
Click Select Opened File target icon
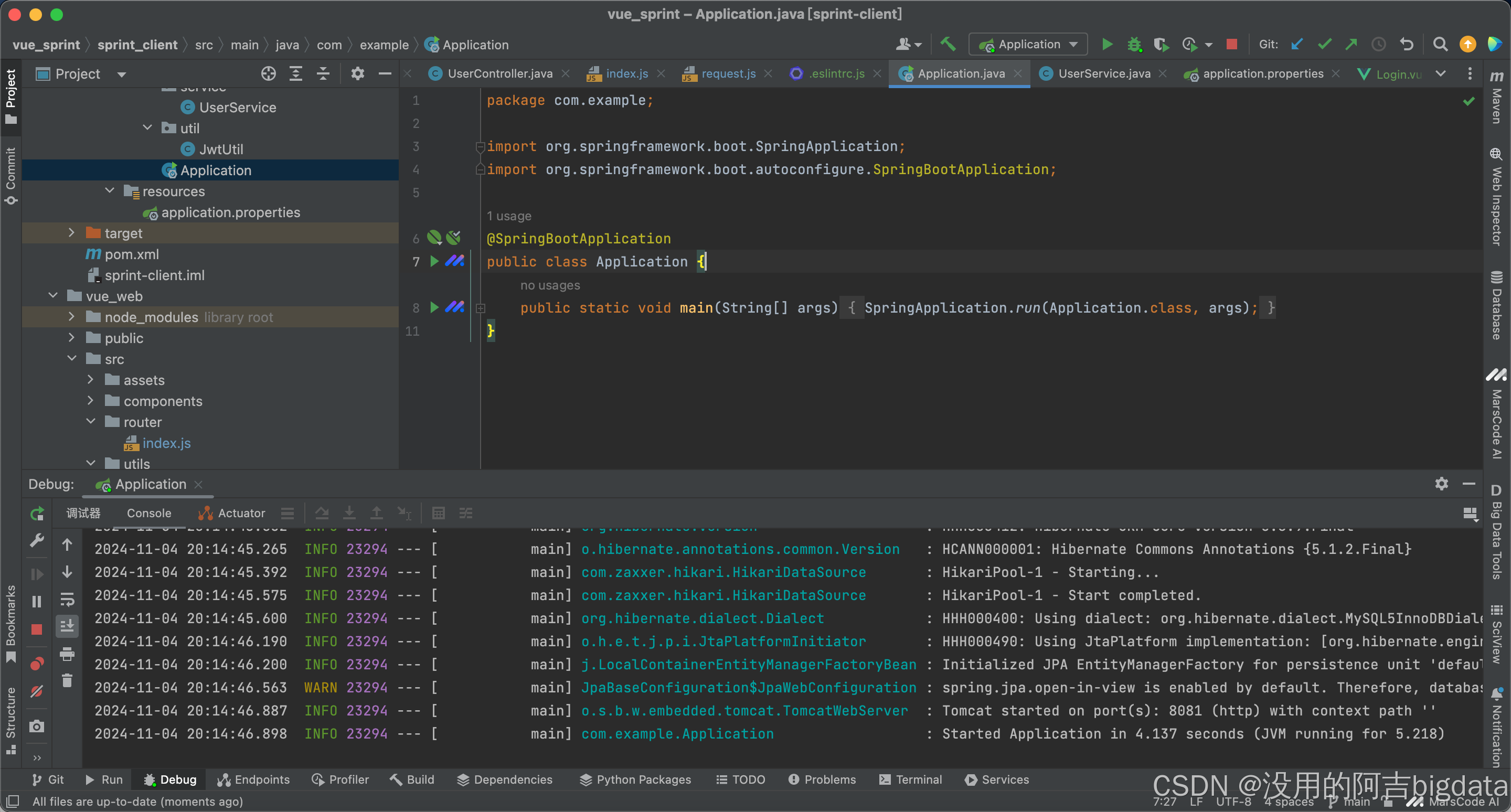[x=268, y=74]
